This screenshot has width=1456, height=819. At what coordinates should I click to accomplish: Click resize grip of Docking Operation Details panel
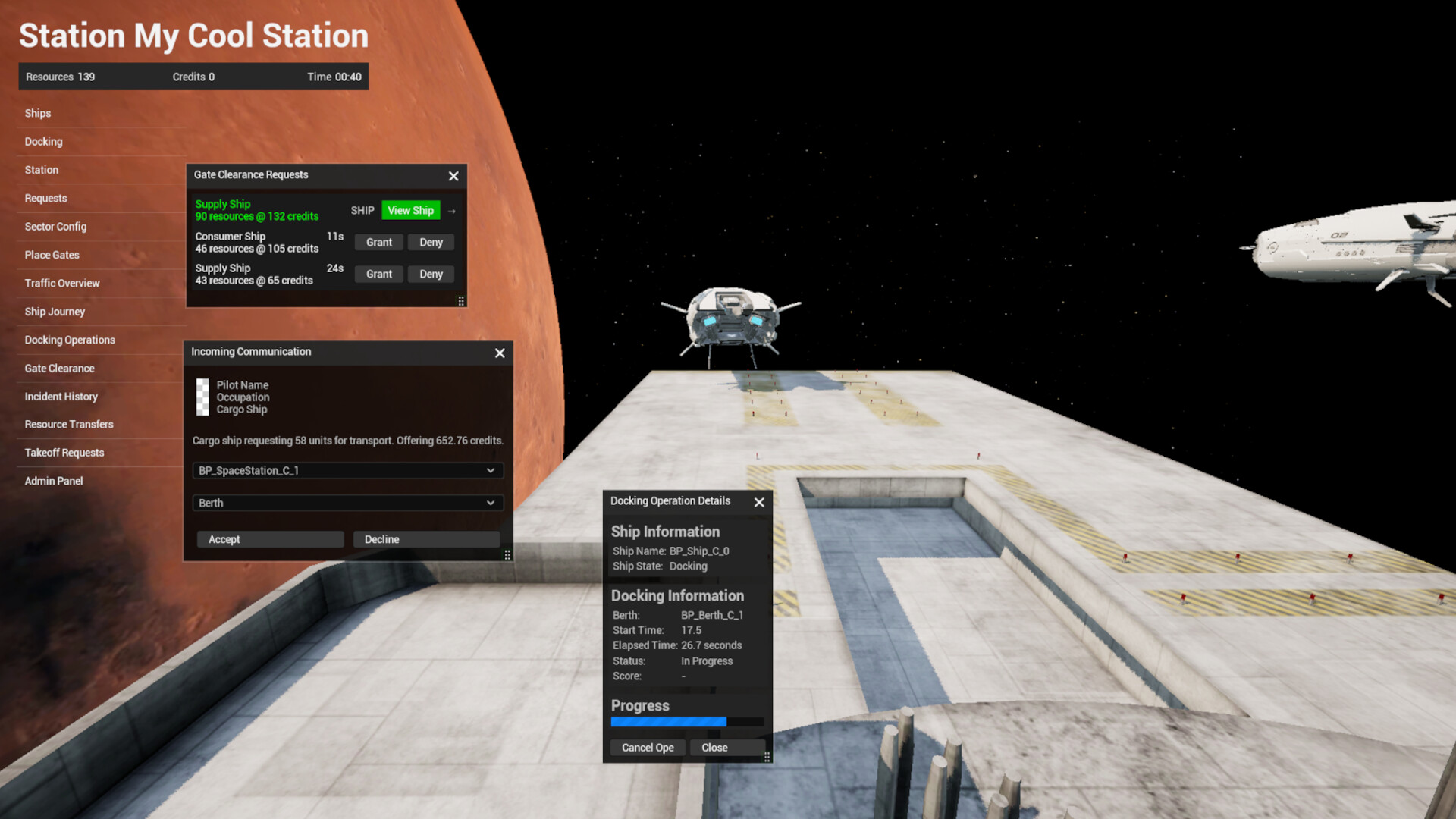[767, 757]
